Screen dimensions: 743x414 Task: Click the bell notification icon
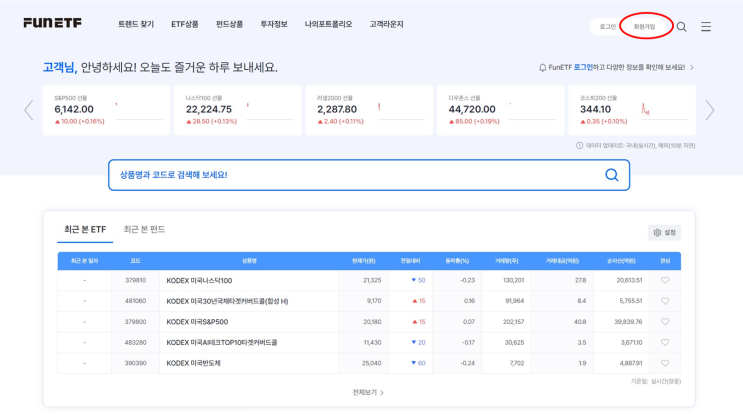coord(542,68)
